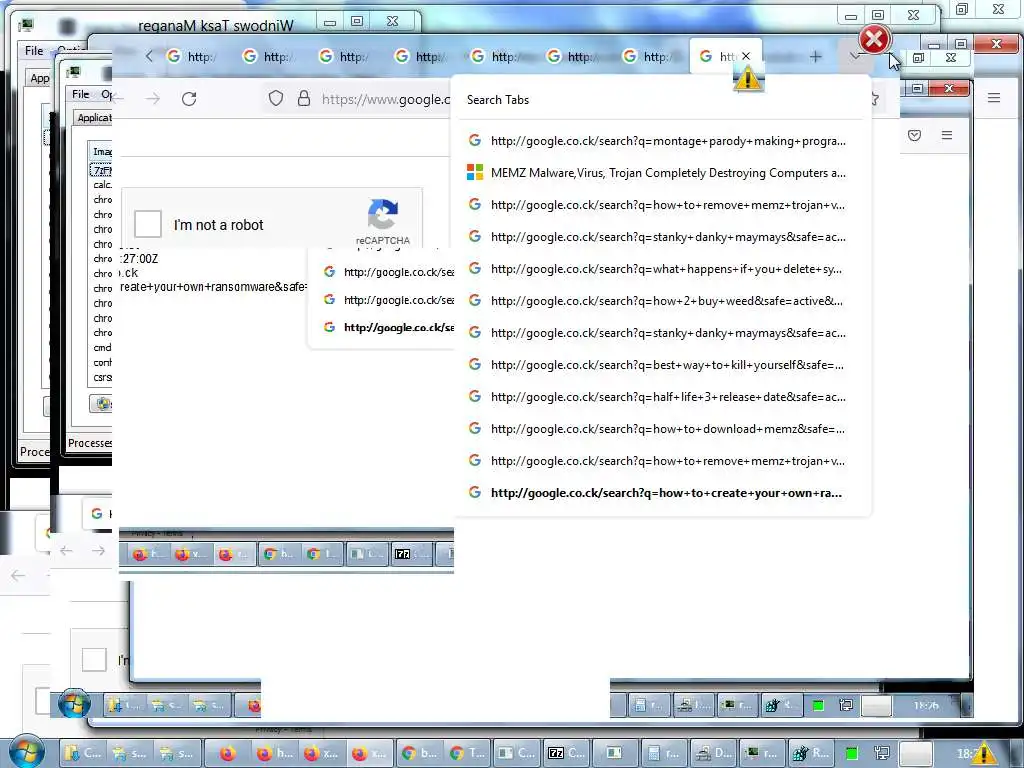The width and height of the screenshot is (1024, 768).
Task: Open hamburger menu beside the Pocket icon
Action: 947,135
